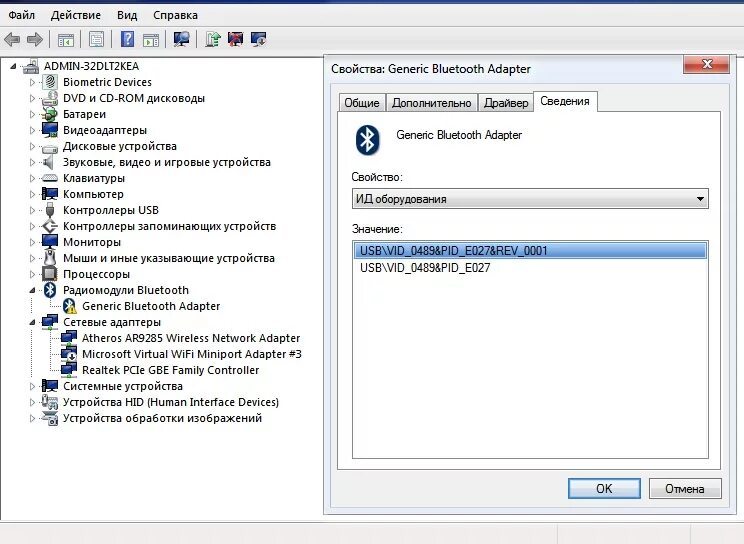Collapse the ADMIN-32DLT2KEA root node

[x=13, y=66]
